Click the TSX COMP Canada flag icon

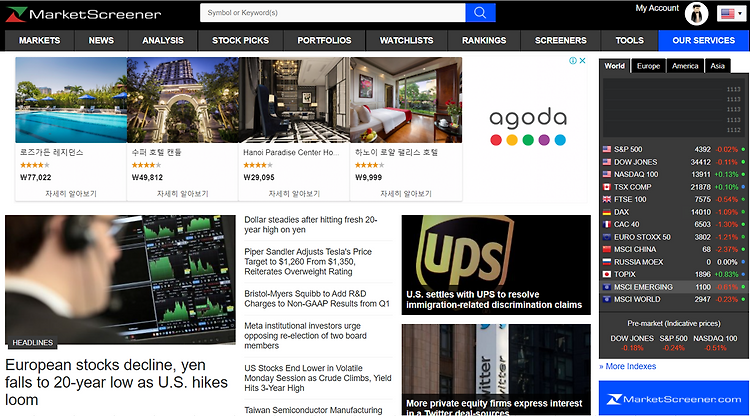[607, 187]
